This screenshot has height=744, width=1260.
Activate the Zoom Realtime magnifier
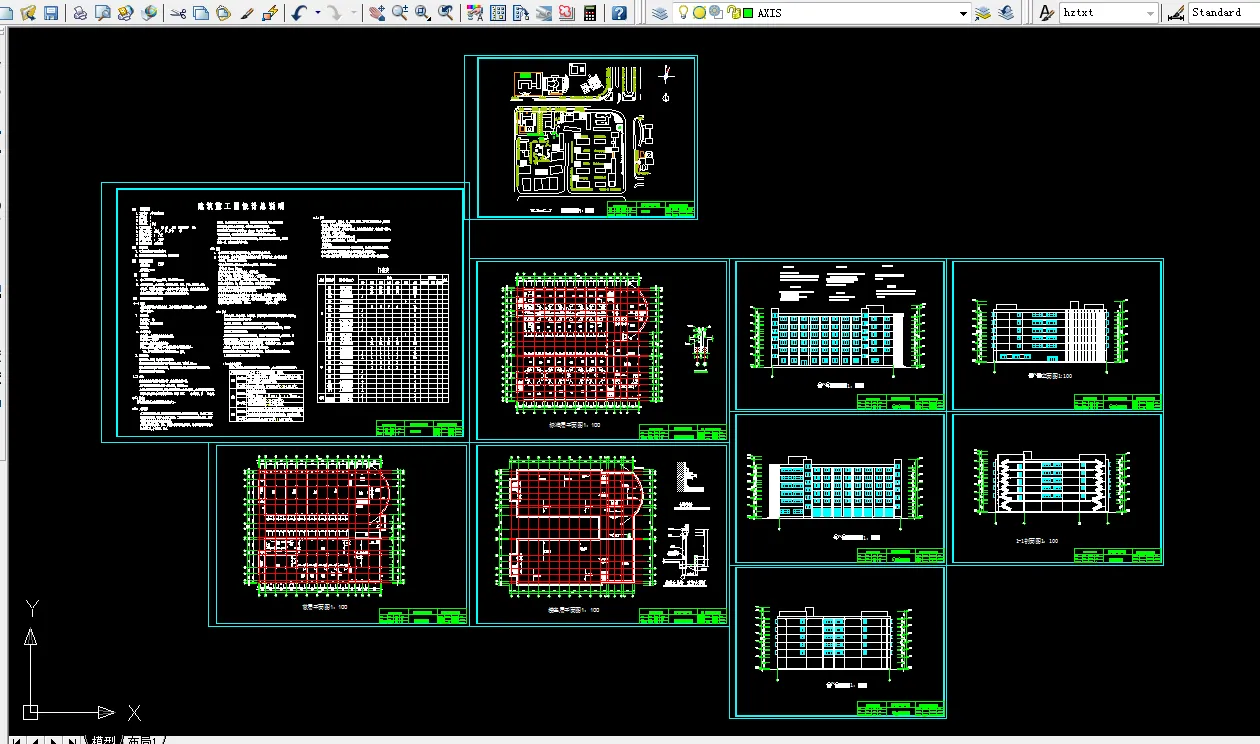(x=400, y=13)
